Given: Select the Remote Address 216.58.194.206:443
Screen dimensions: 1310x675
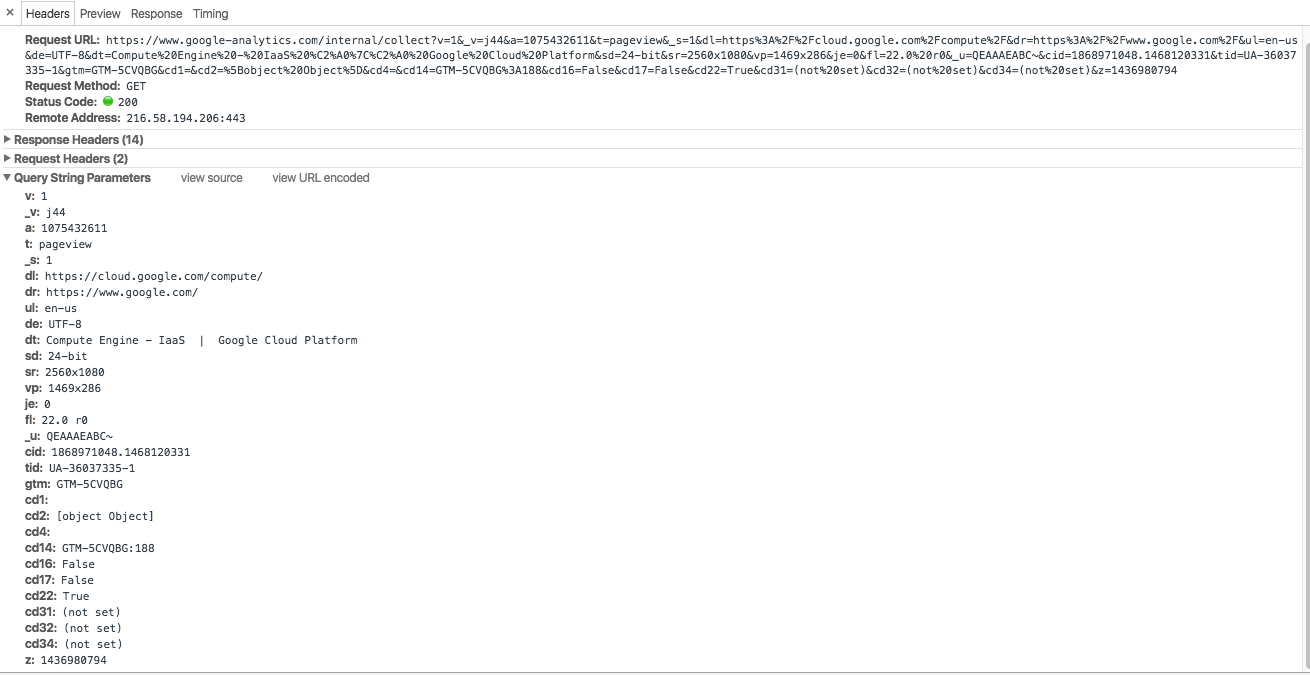Looking at the screenshot, I should 185,118.
